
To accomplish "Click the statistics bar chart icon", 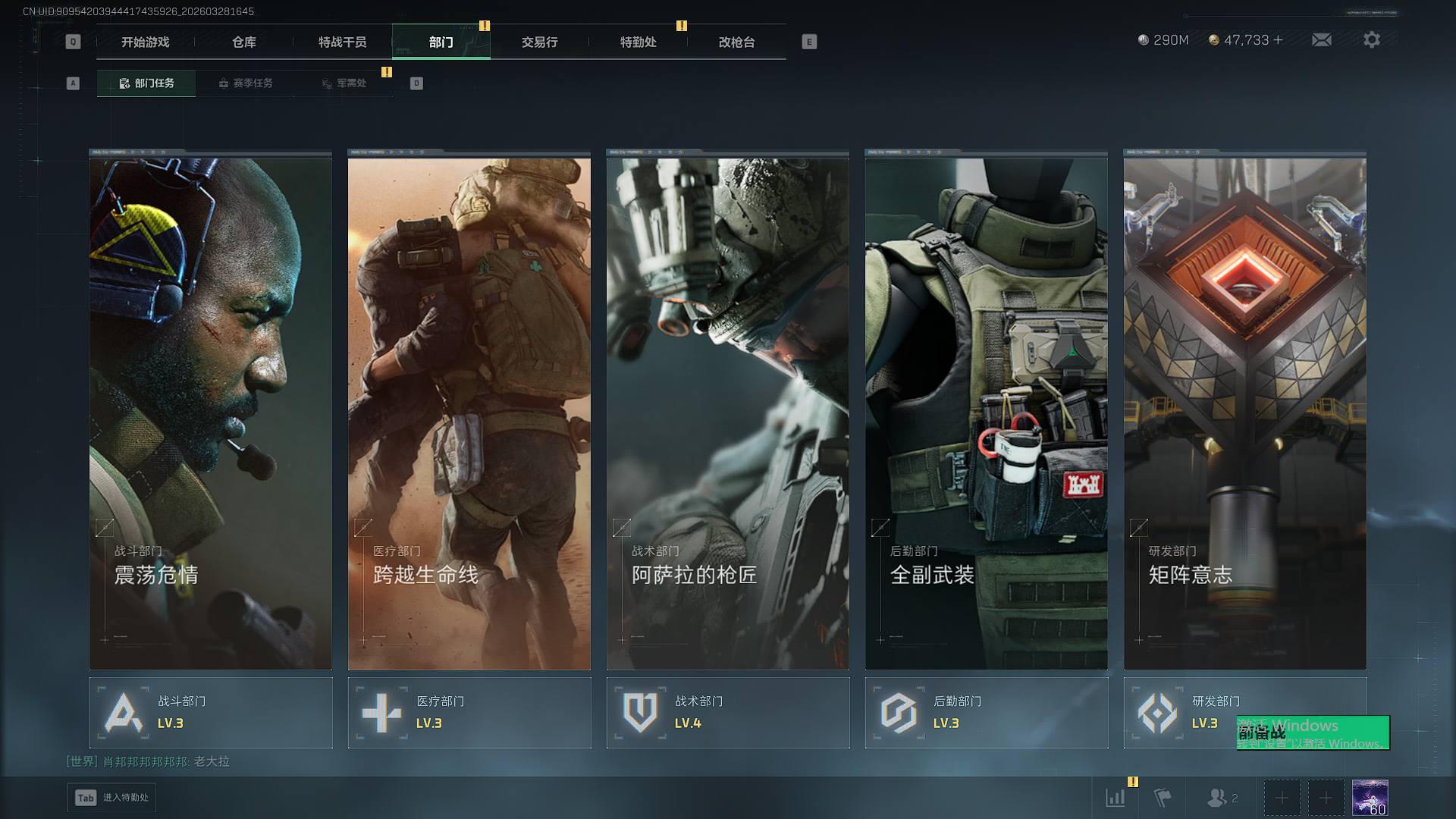I will (1115, 797).
